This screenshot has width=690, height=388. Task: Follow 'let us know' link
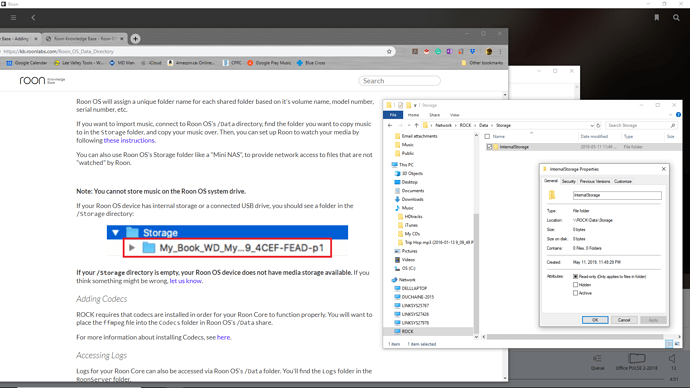pos(186,281)
